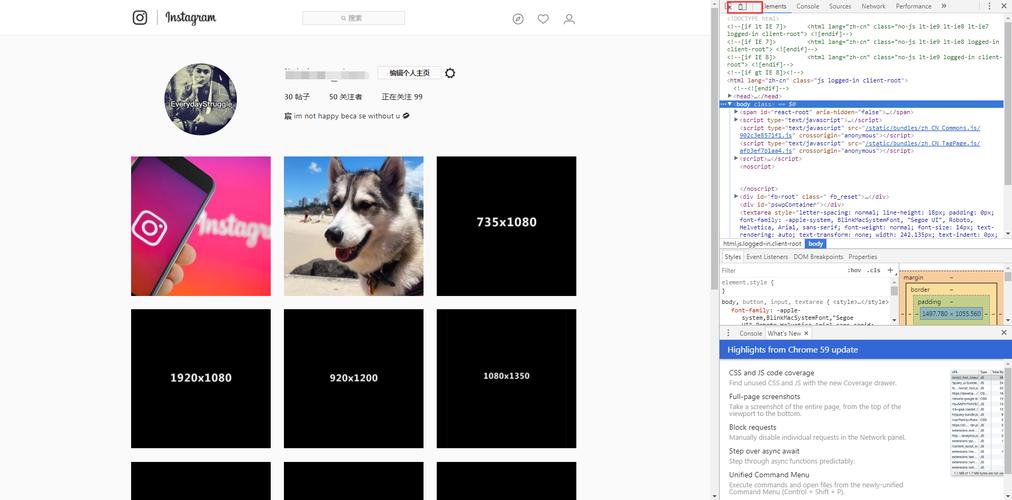Toggle the device toolbar icon in DevTools
Screen dimensions: 1012x500
(742, 6)
